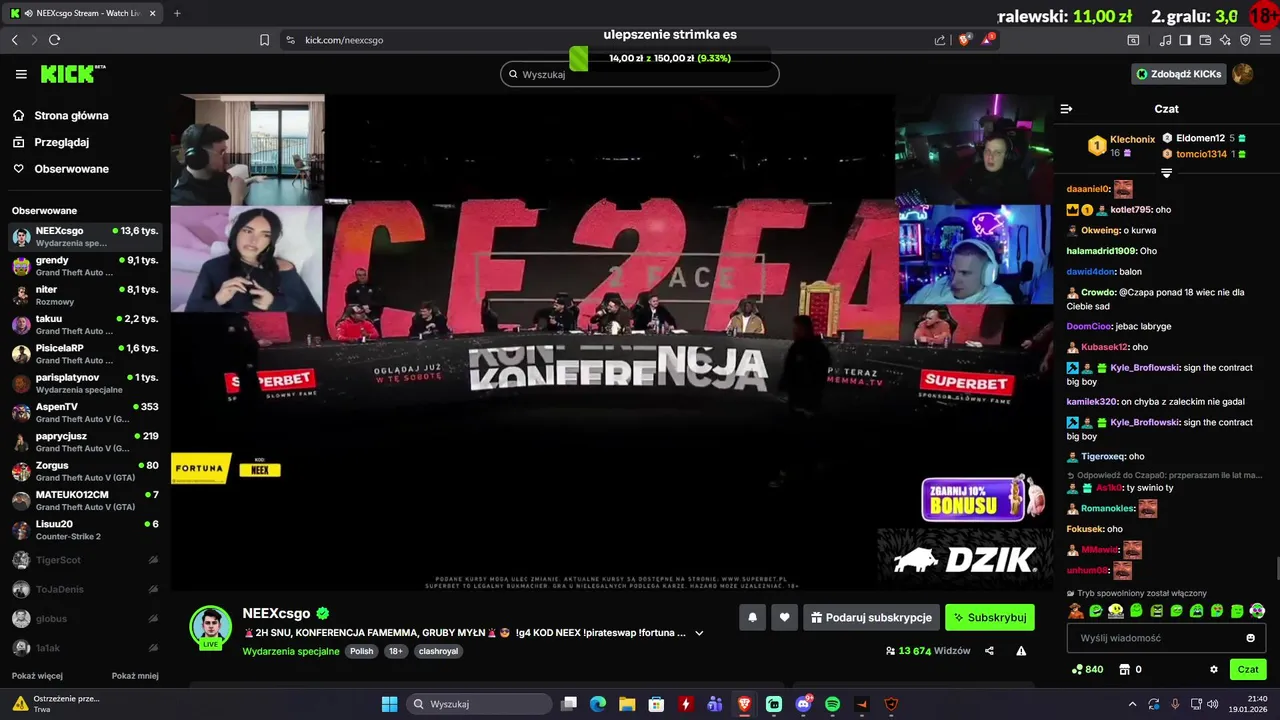Screen dimensions: 1280x720
Task: Click the Polish language tag
Action: pyautogui.click(x=361, y=651)
